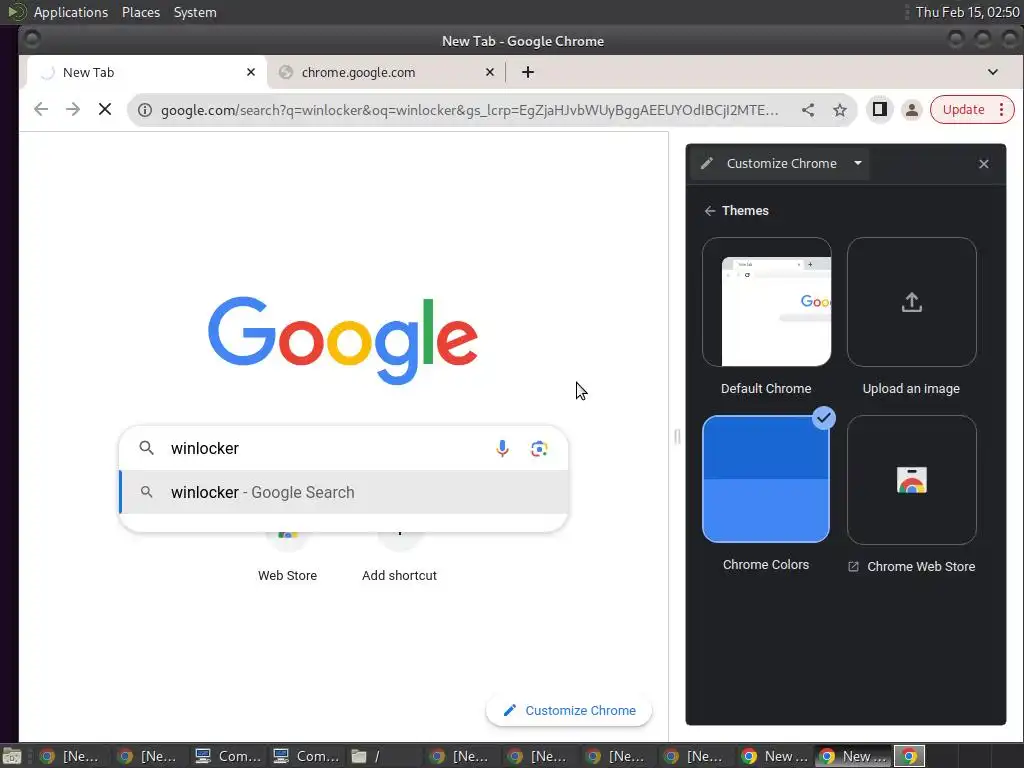
Task: Open the profile avatar menu
Action: [x=912, y=110]
